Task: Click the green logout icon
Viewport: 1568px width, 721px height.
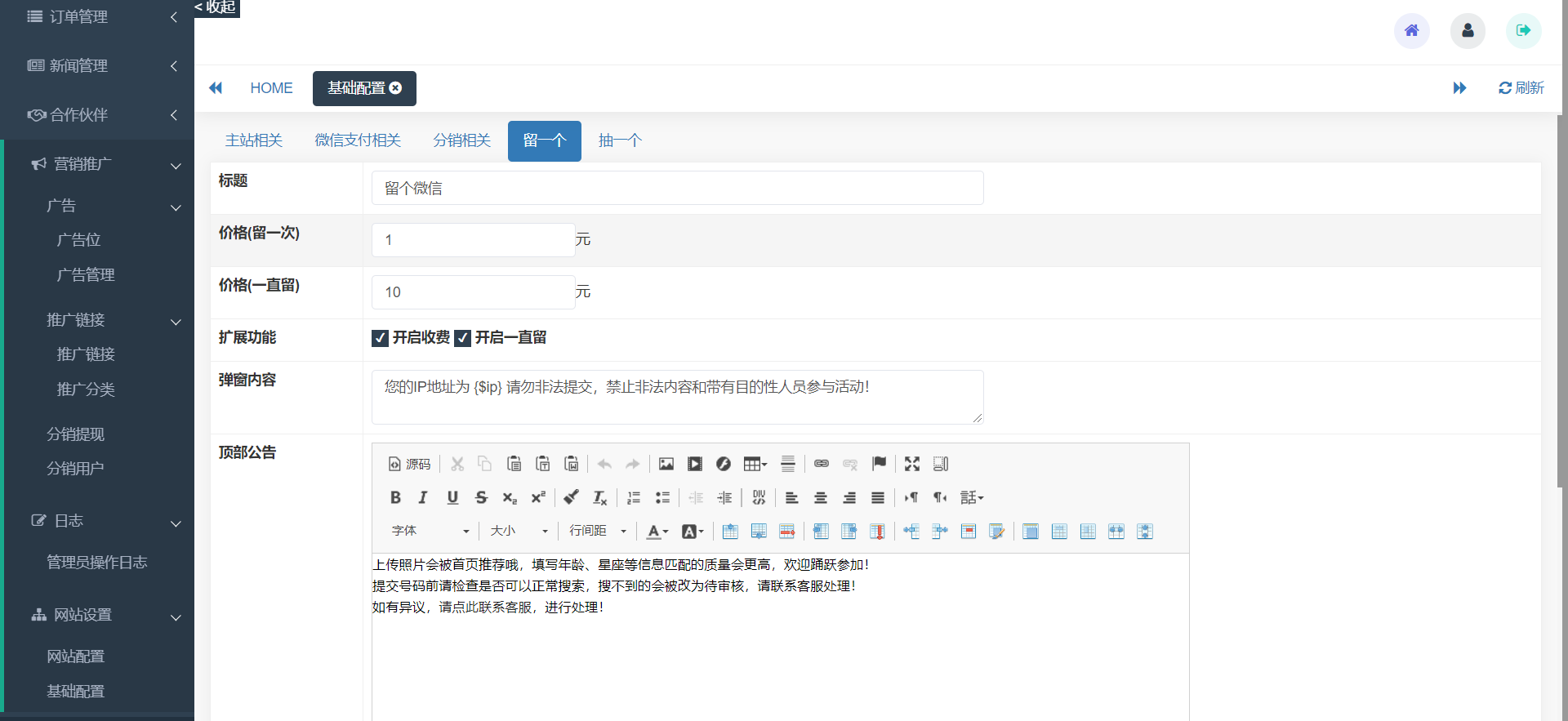Action: coord(1523,31)
